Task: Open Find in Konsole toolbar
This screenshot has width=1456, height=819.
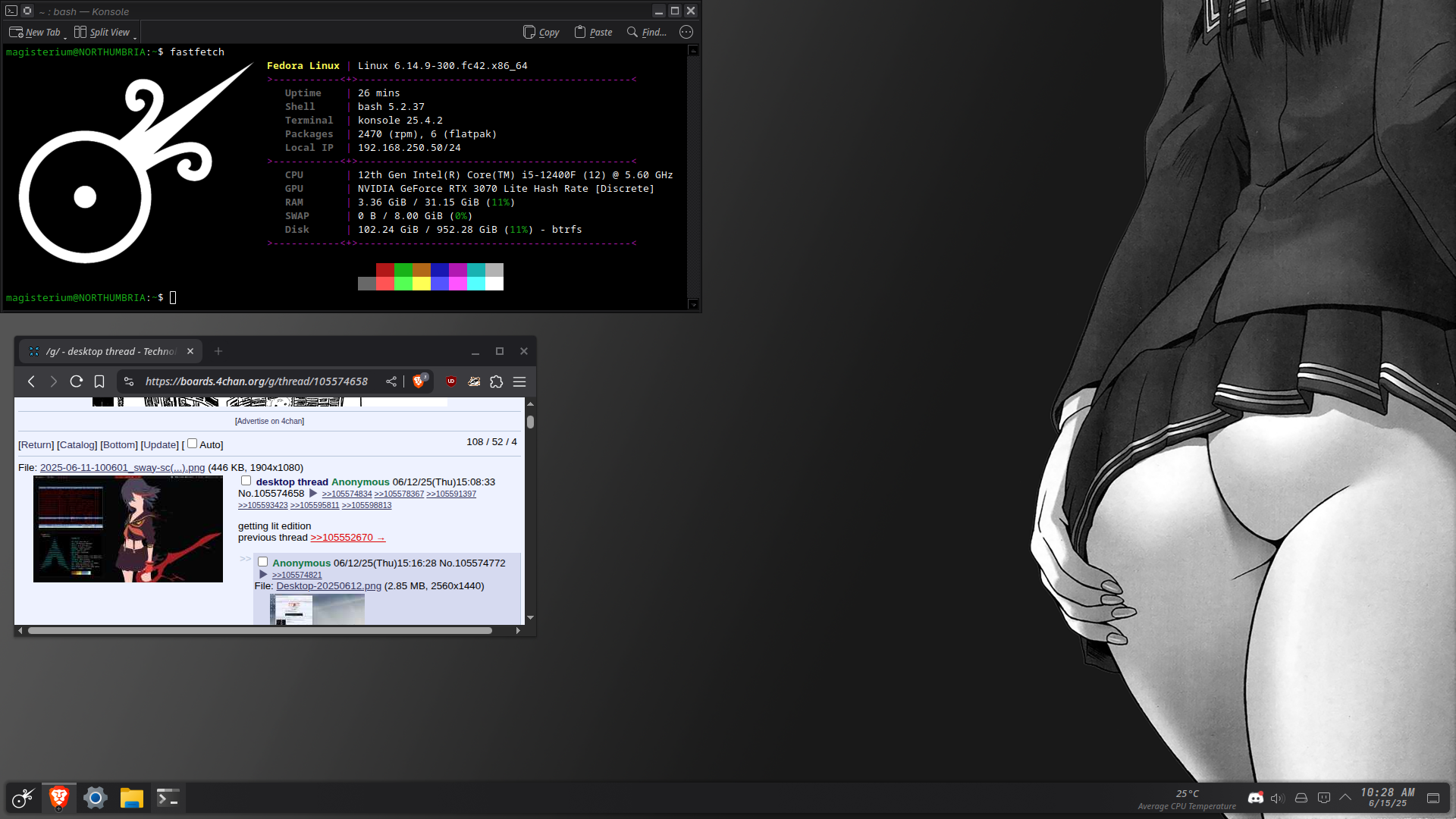Action: click(646, 32)
